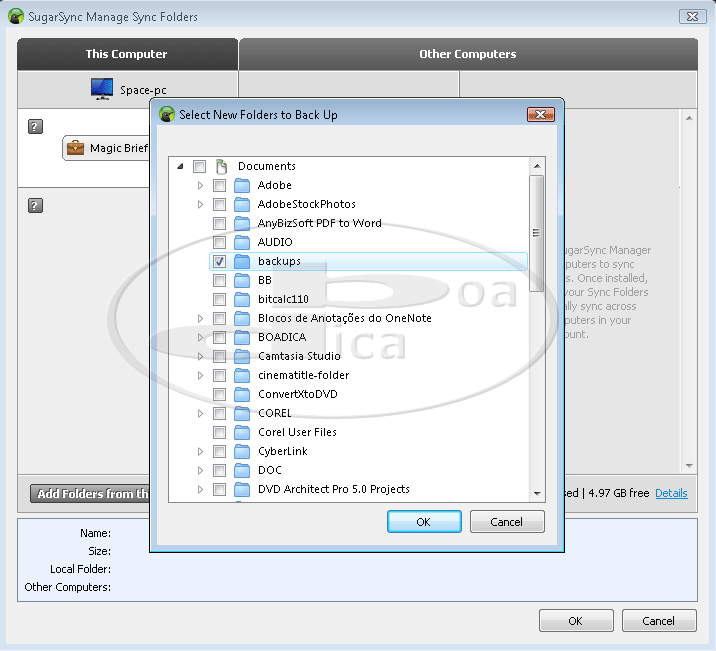Expand the DOC folder node

[200, 471]
